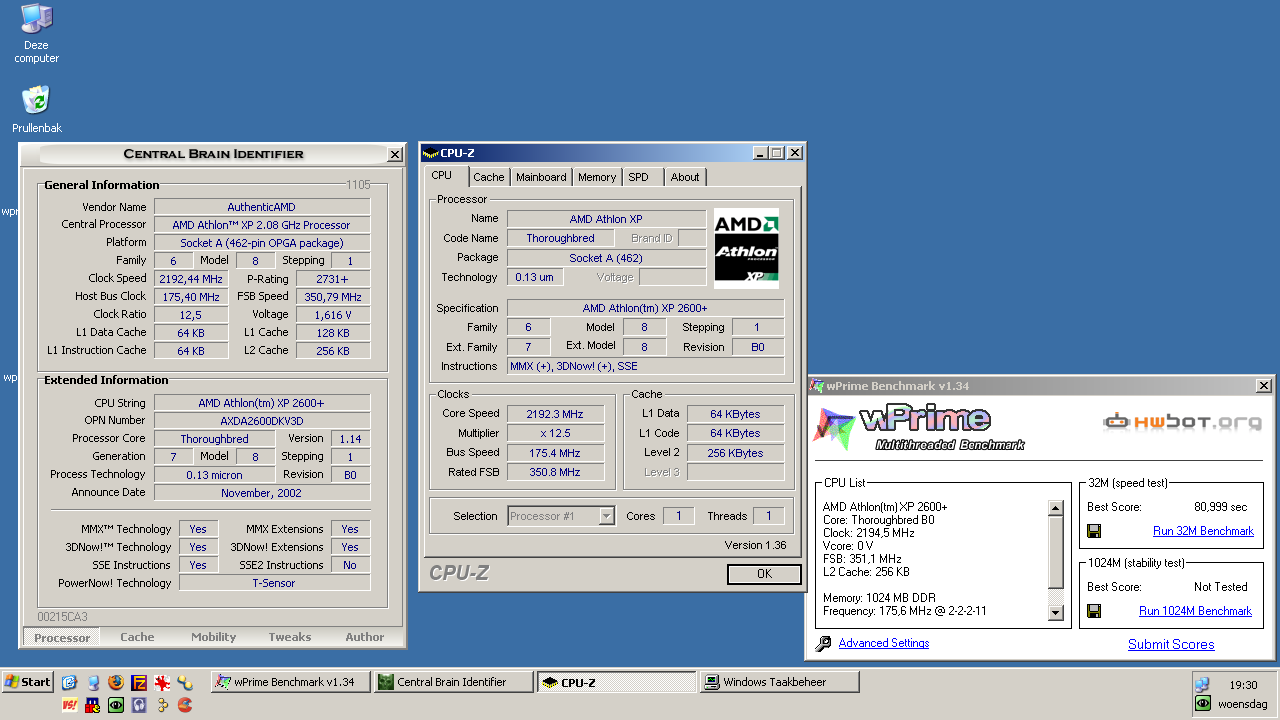
Task: Click the 19:30 taskbar clock
Action: (1243, 685)
